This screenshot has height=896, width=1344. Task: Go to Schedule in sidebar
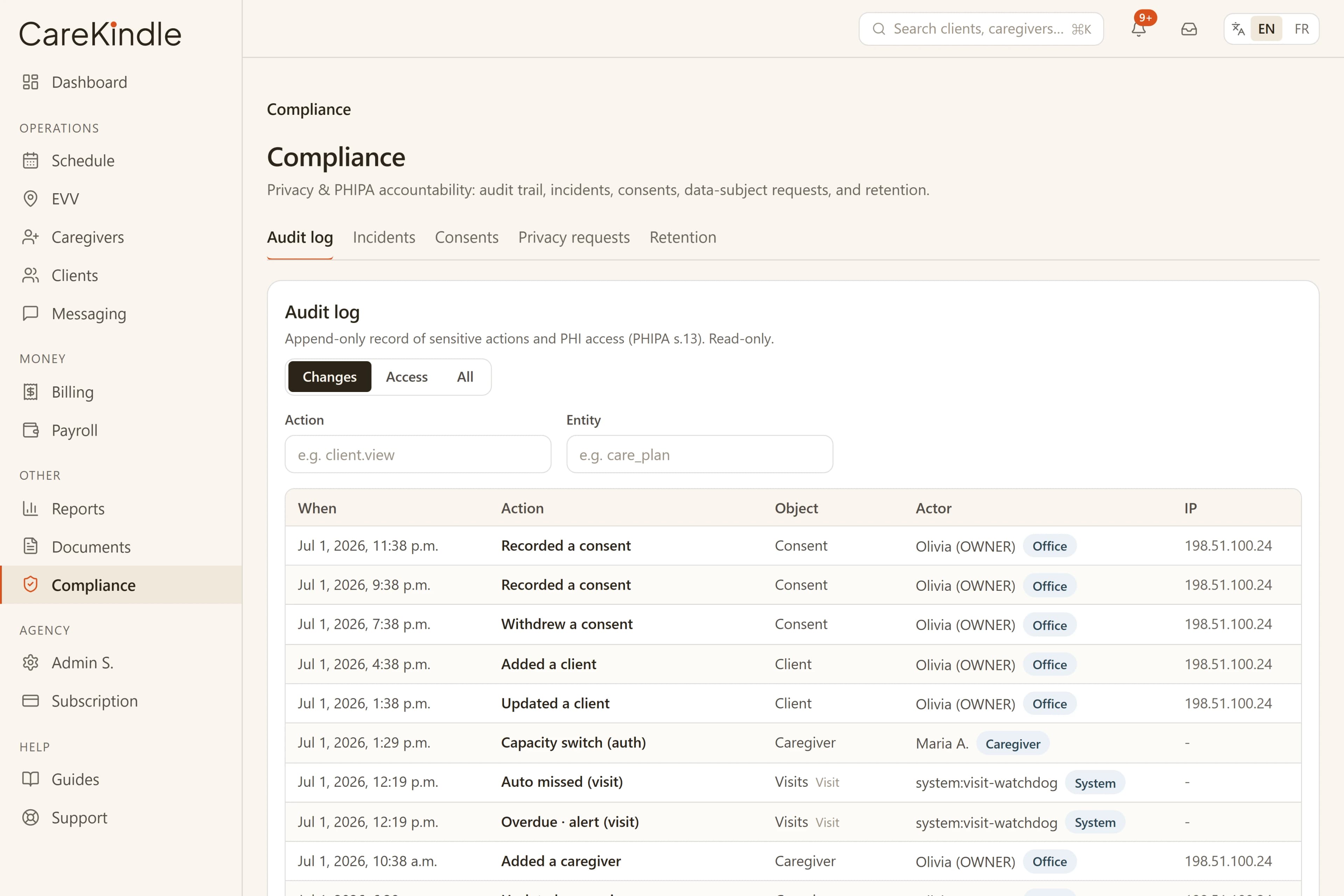[x=121, y=161]
